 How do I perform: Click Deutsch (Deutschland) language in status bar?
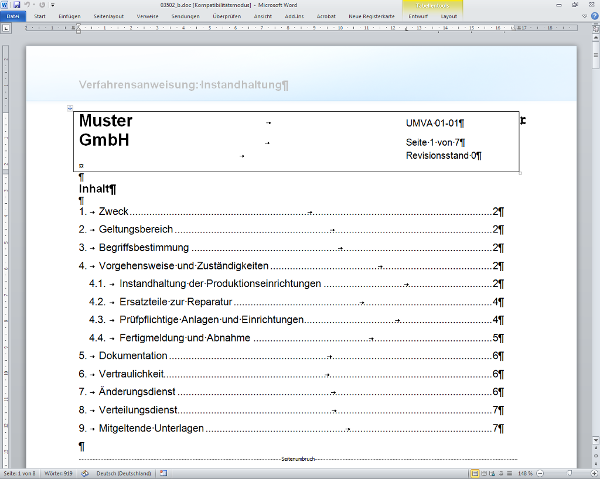[125, 473]
